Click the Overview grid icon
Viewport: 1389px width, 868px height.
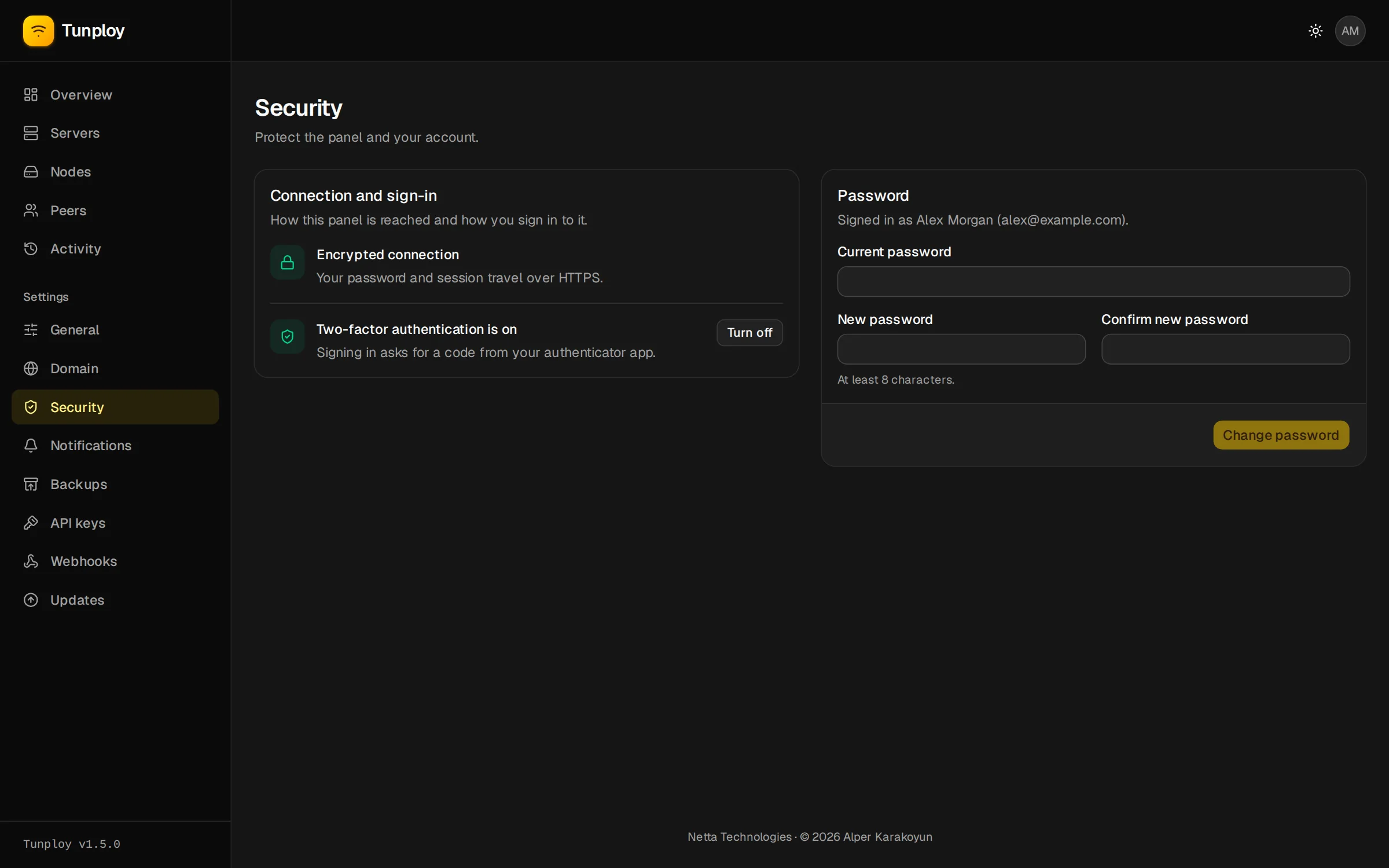[x=31, y=94]
